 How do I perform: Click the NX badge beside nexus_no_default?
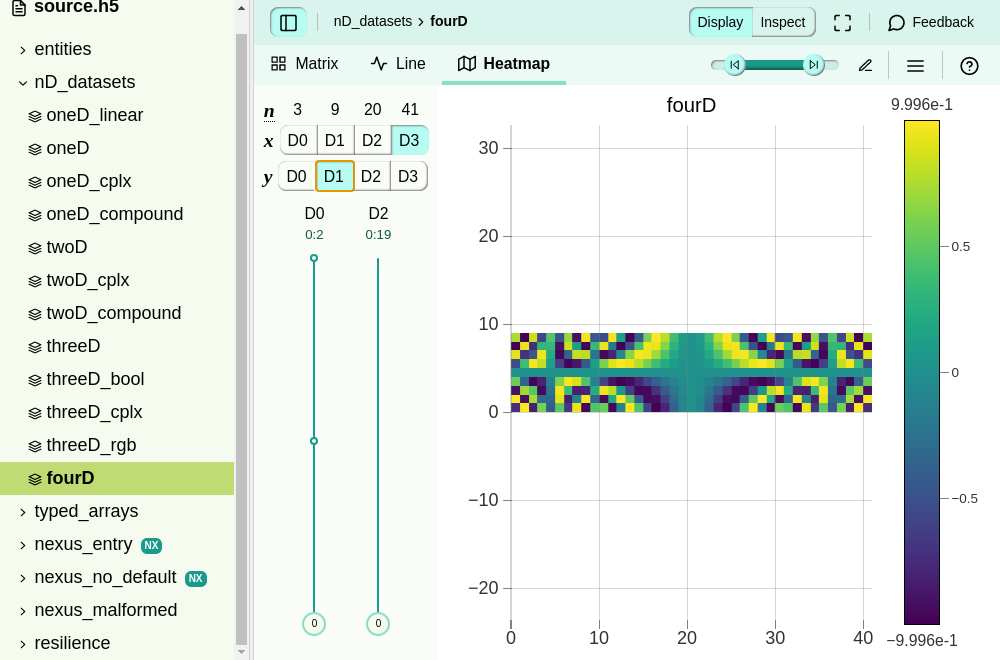(196, 579)
